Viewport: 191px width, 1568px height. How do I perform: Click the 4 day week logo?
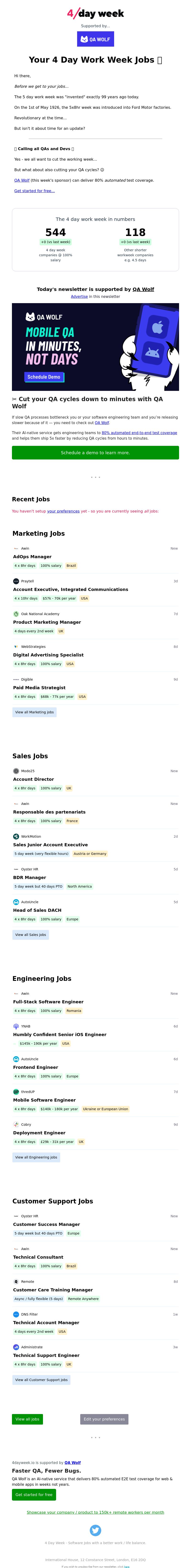pos(95,13)
